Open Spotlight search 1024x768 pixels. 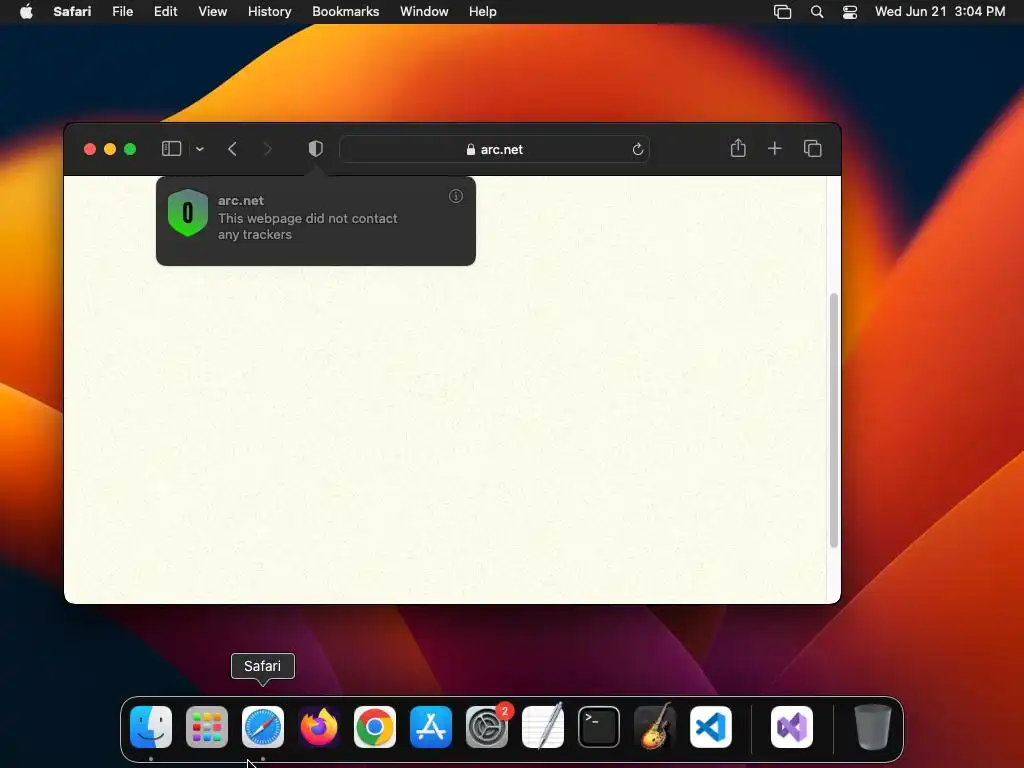click(816, 12)
